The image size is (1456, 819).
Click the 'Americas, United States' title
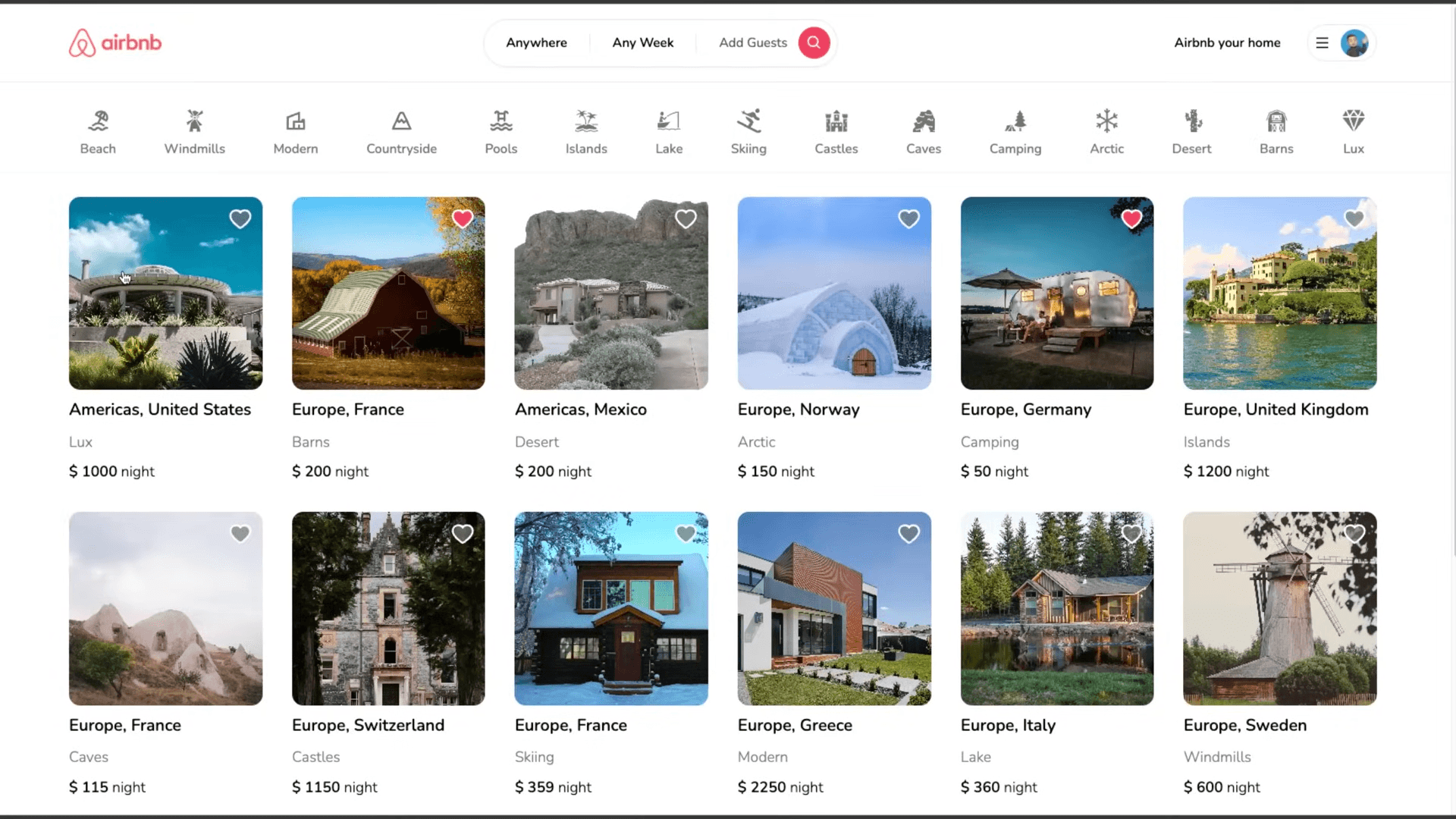tap(160, 409)
